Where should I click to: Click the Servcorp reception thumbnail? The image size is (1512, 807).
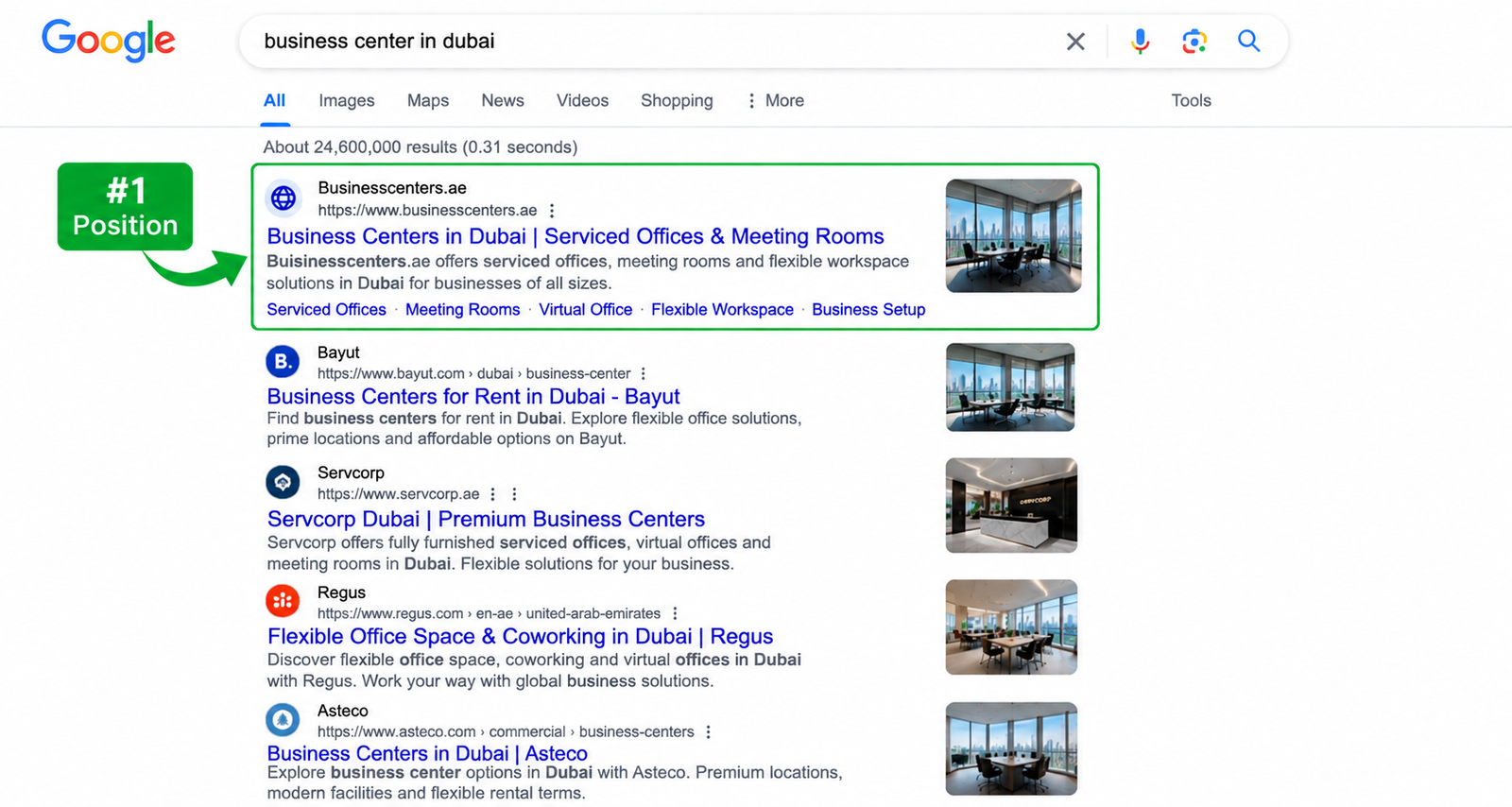(1011, 506)
